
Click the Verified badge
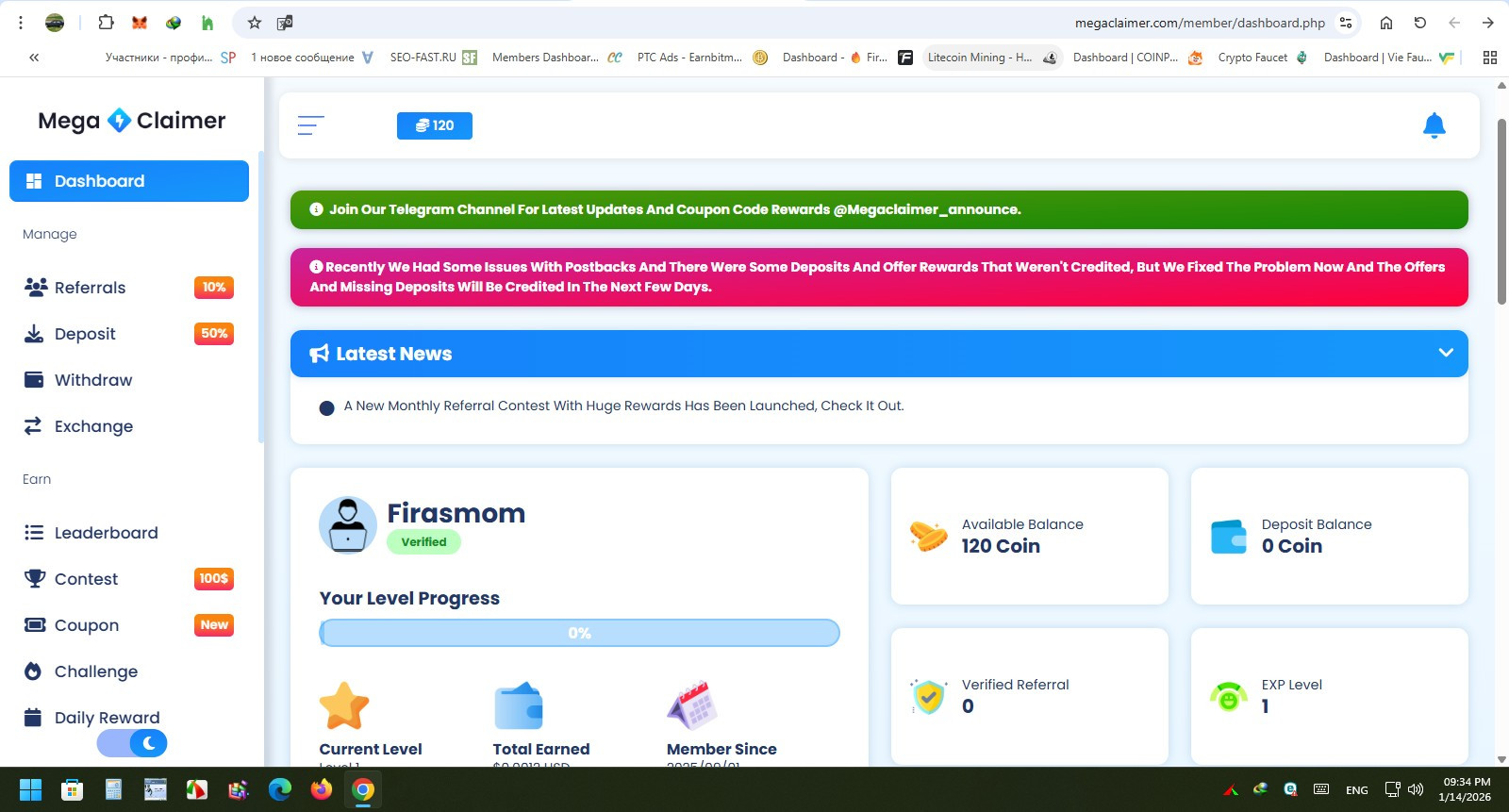[423, 542]
